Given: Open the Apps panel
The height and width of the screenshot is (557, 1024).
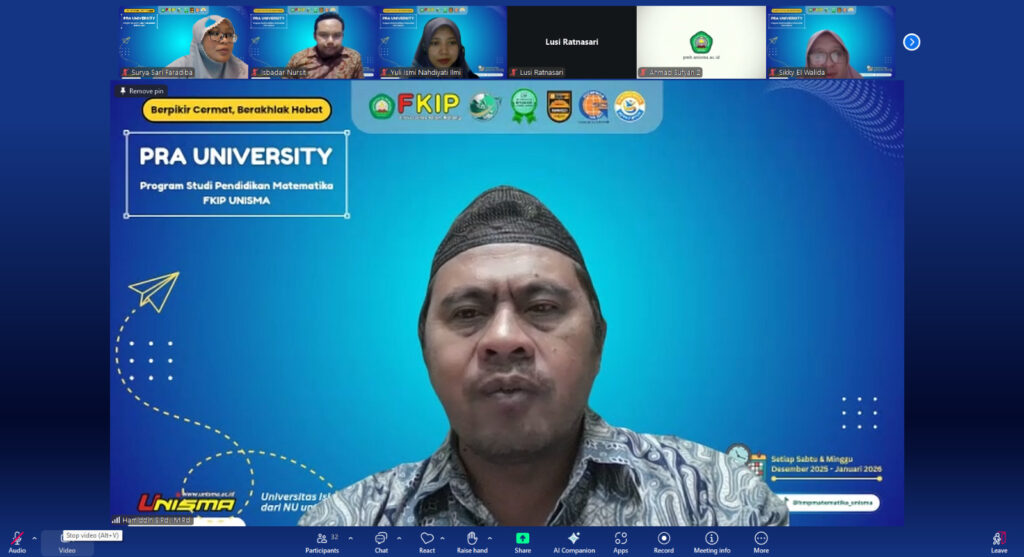Looking at the screenshot, I should coord(620,542).
